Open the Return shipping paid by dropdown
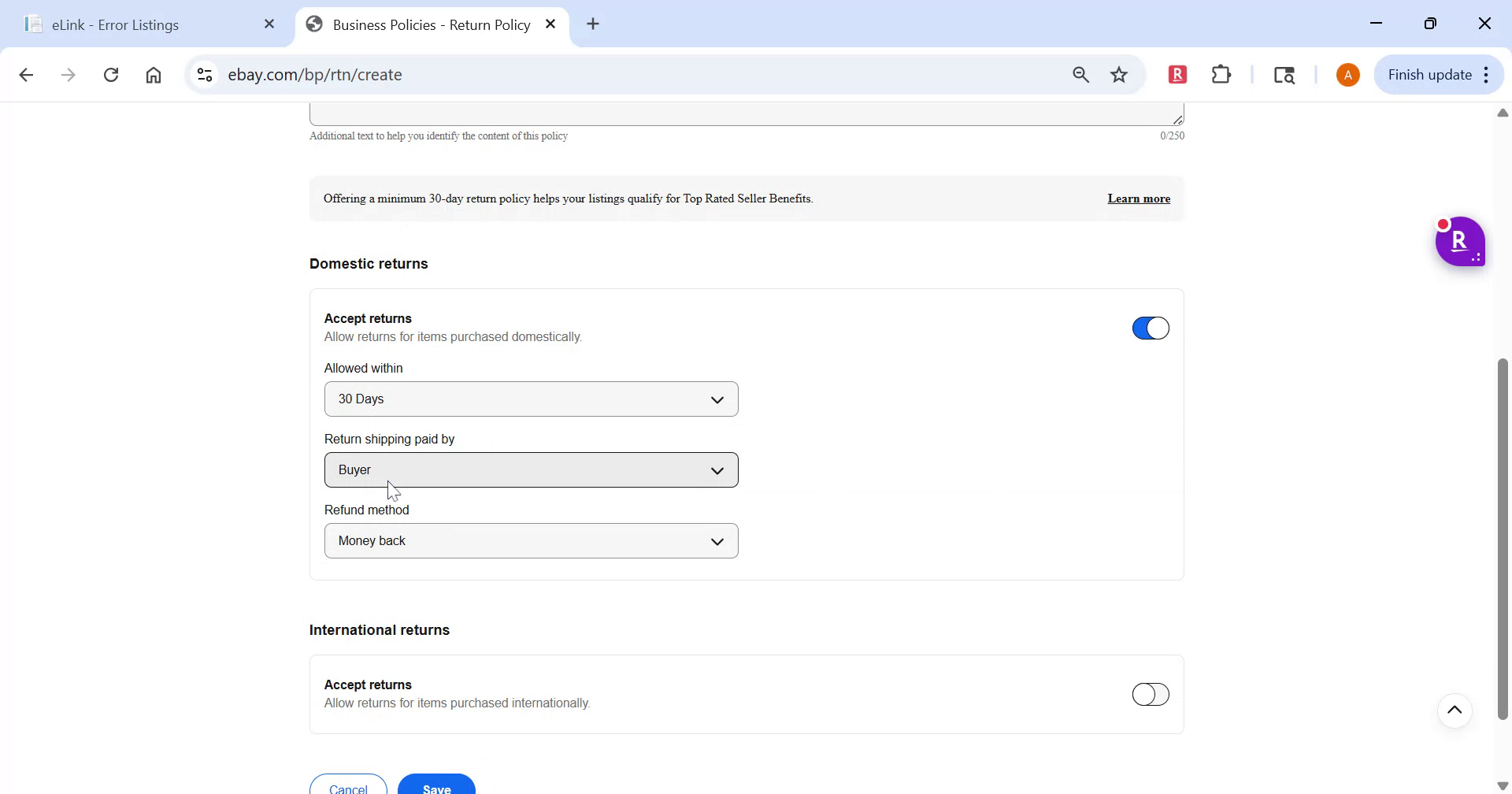1512x794 pixels. (531, 469)
